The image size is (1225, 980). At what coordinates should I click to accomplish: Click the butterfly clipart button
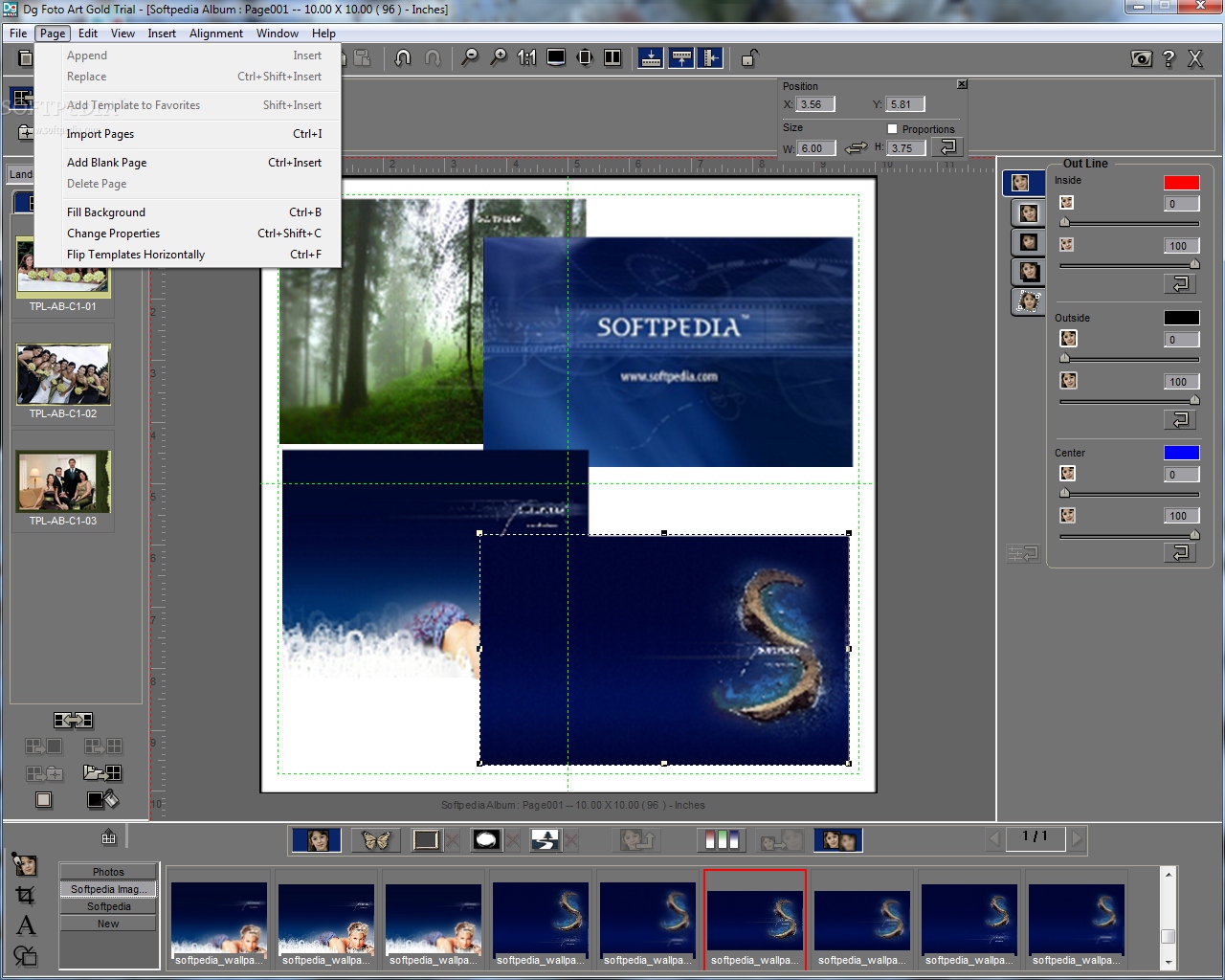pyautogui.click(x=376, y=840)
